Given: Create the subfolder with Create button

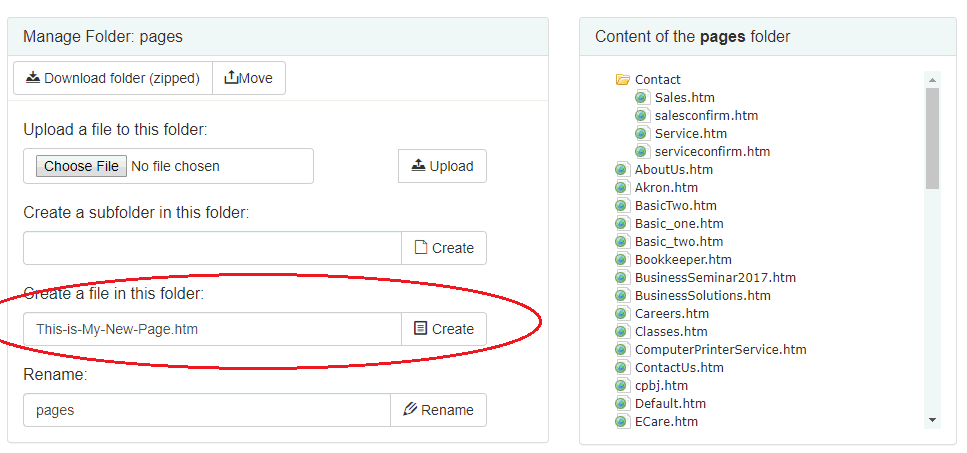Looking at the screenshot, I should pos(444,248).
